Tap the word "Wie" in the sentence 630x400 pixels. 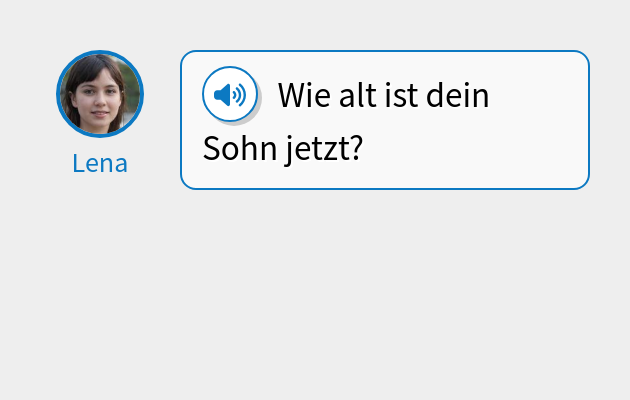pos(304,96)
